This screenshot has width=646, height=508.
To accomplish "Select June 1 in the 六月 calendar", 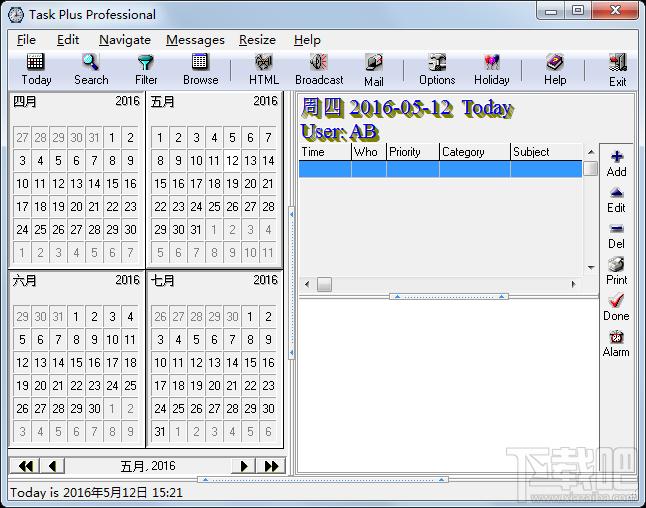I will point(76,316).
